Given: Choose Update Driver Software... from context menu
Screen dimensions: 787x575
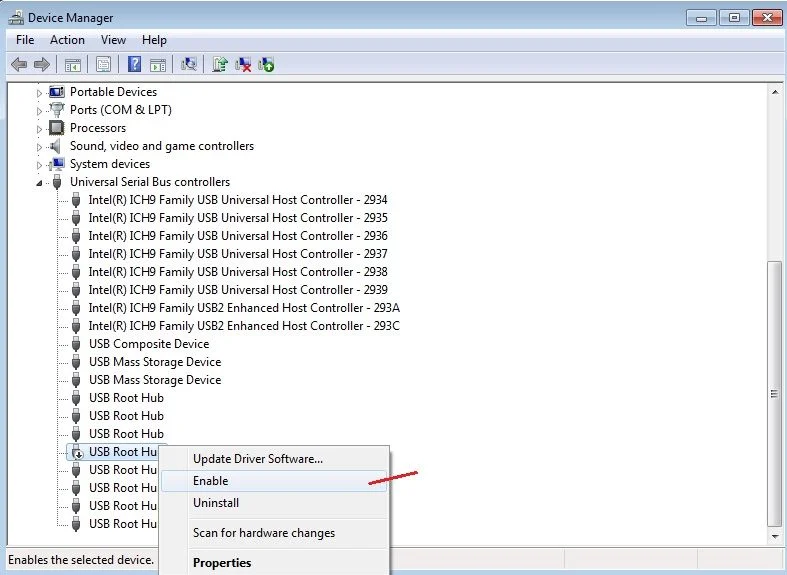Looking at the screenshot, I should (x=274, y=459).
